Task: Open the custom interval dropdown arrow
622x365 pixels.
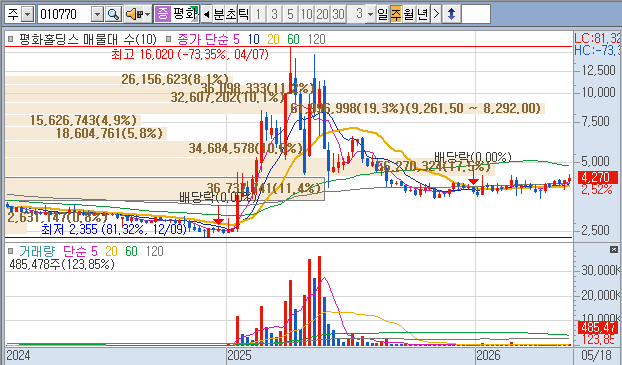Action: [x=371, y=15]
